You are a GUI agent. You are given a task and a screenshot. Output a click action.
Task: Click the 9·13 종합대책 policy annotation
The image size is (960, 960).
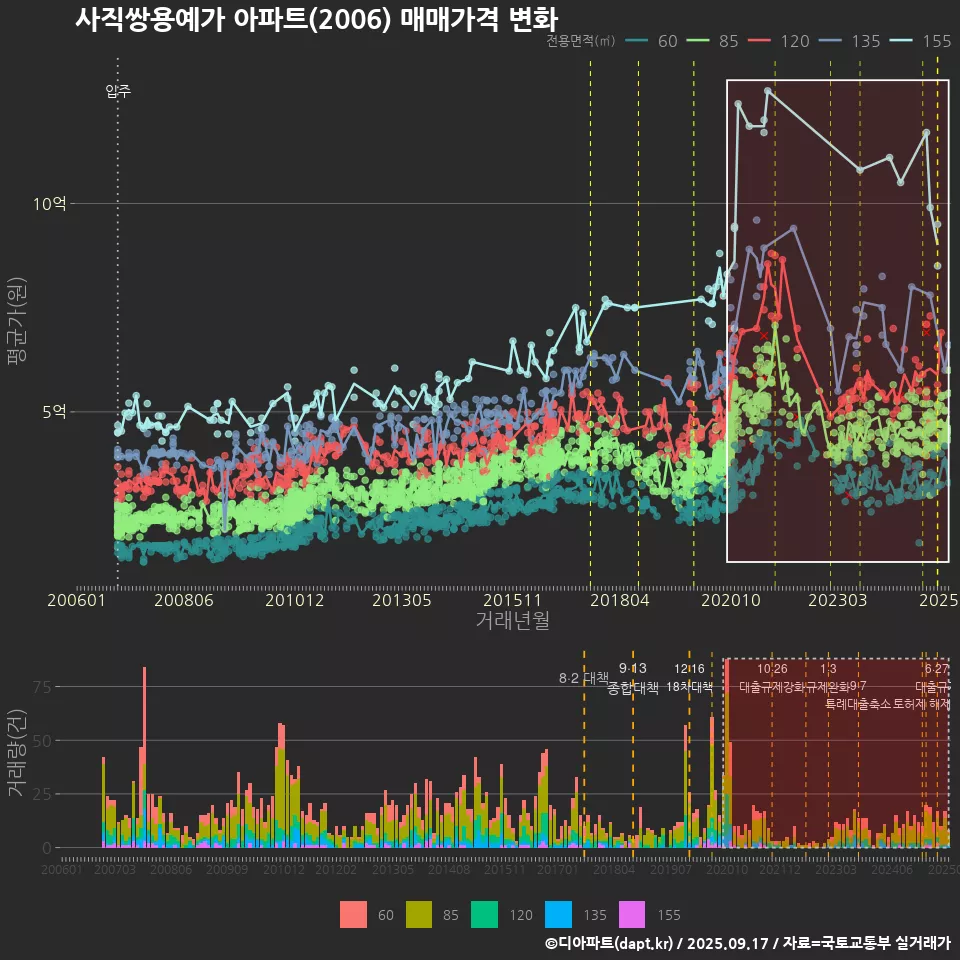[633, 678]
